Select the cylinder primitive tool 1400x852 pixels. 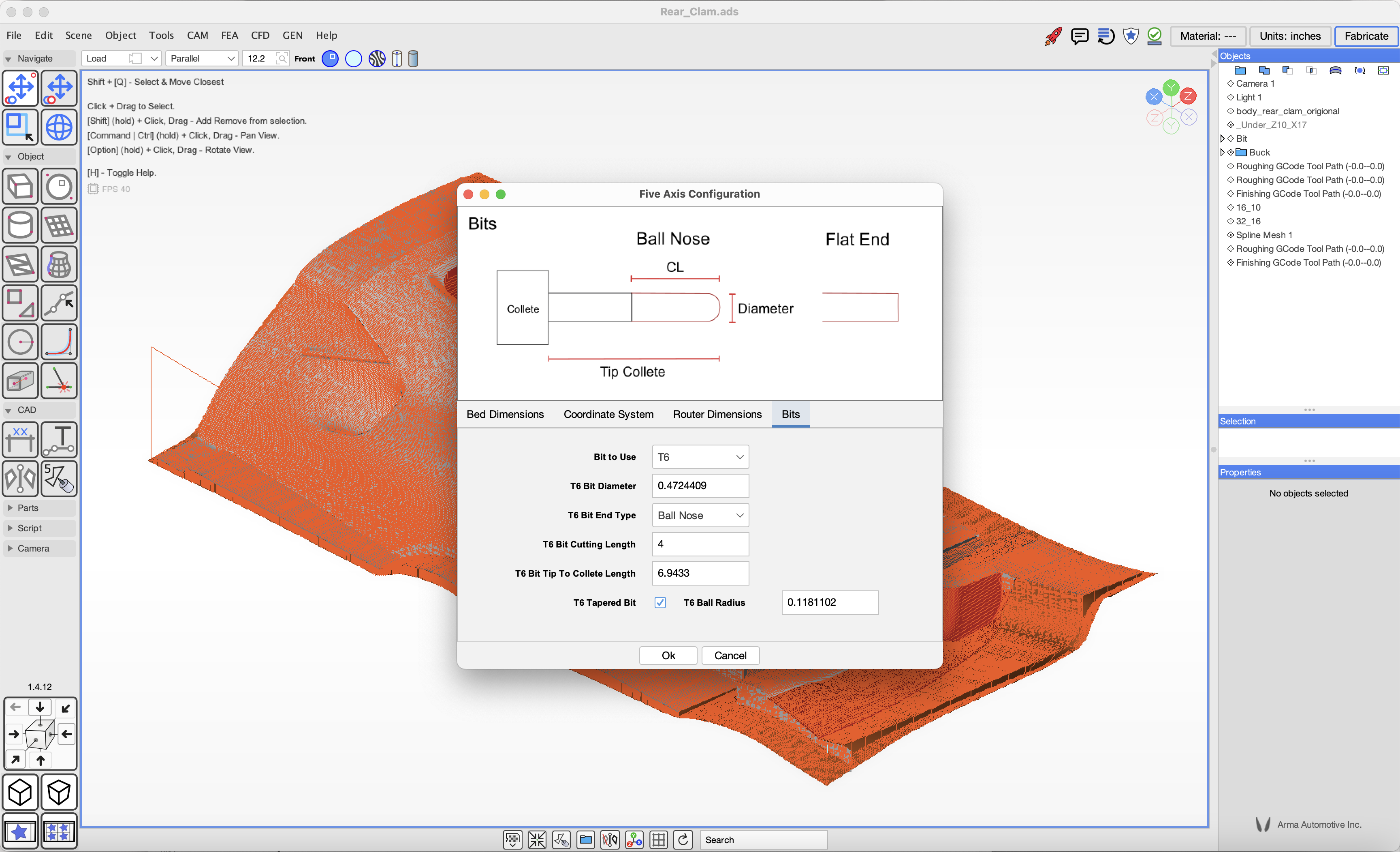[x=20, y=226]
